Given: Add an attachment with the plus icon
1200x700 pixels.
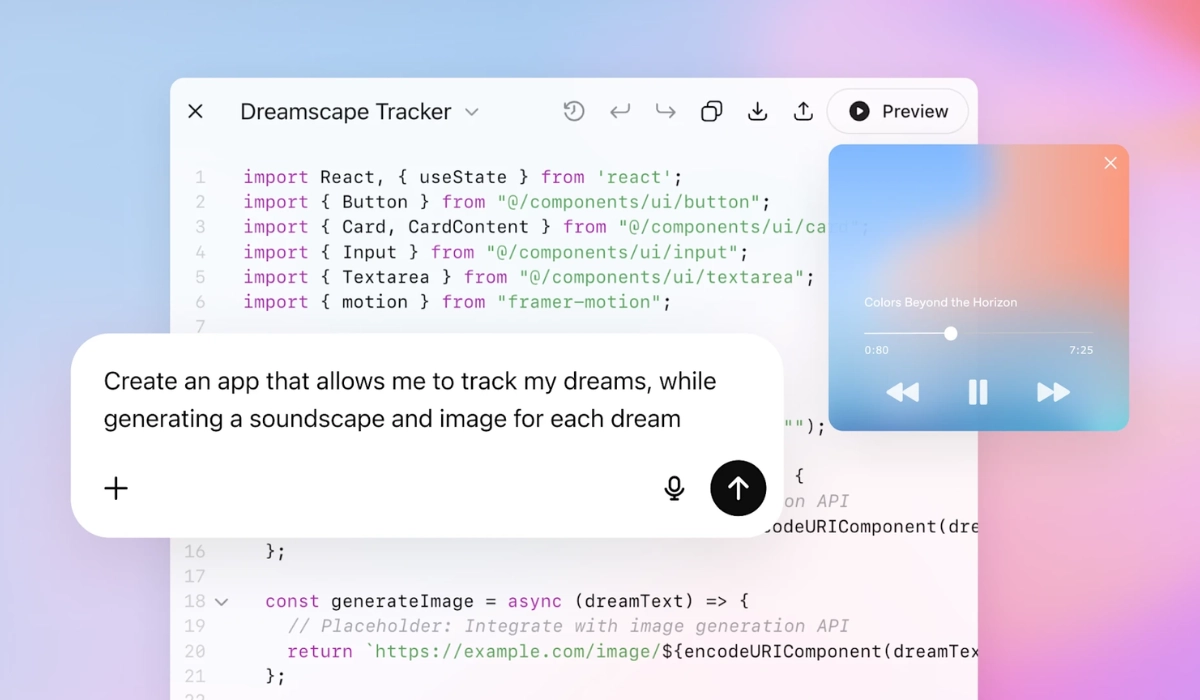Looking at the screenshot, I should [x=116, y=488].
